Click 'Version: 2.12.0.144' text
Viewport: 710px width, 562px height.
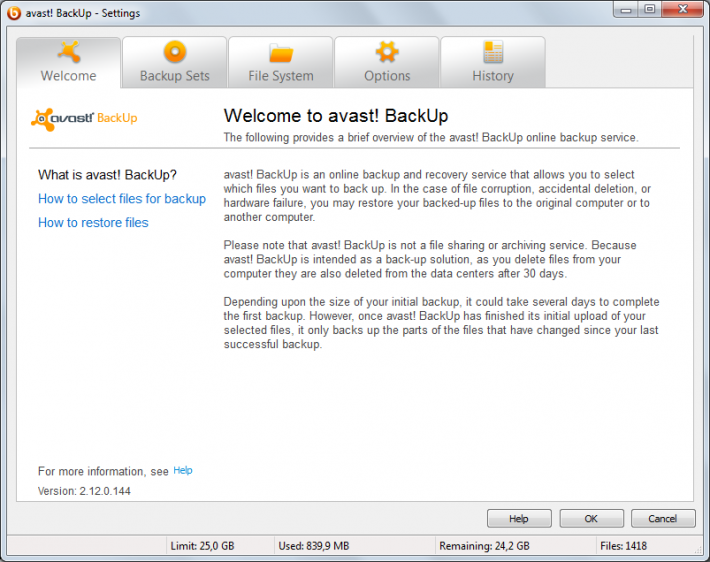(84, 491)
